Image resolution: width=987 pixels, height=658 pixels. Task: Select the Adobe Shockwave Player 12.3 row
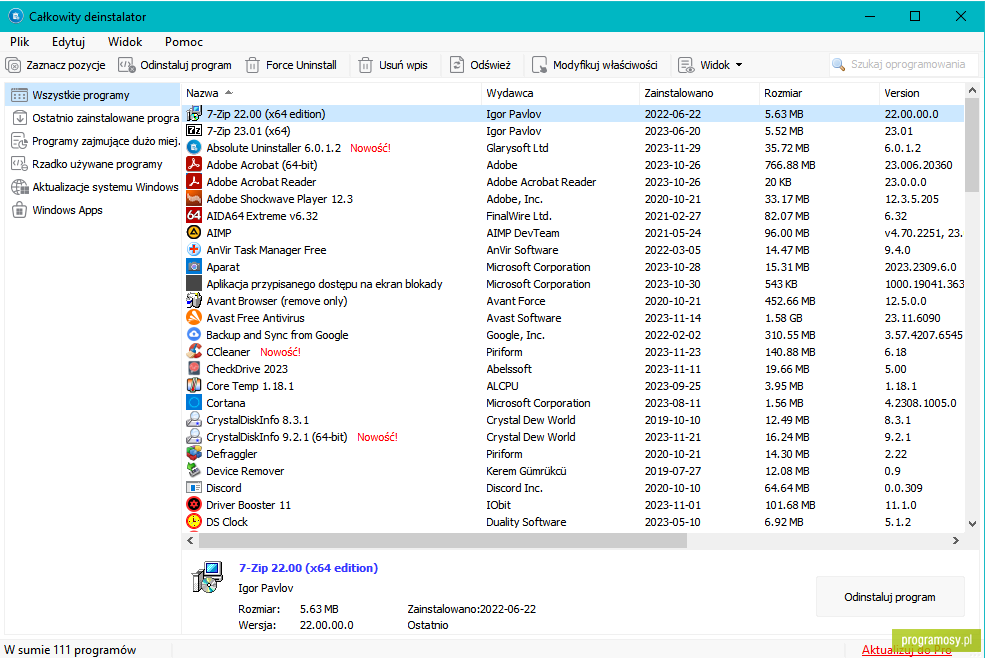tap(573, 199)
